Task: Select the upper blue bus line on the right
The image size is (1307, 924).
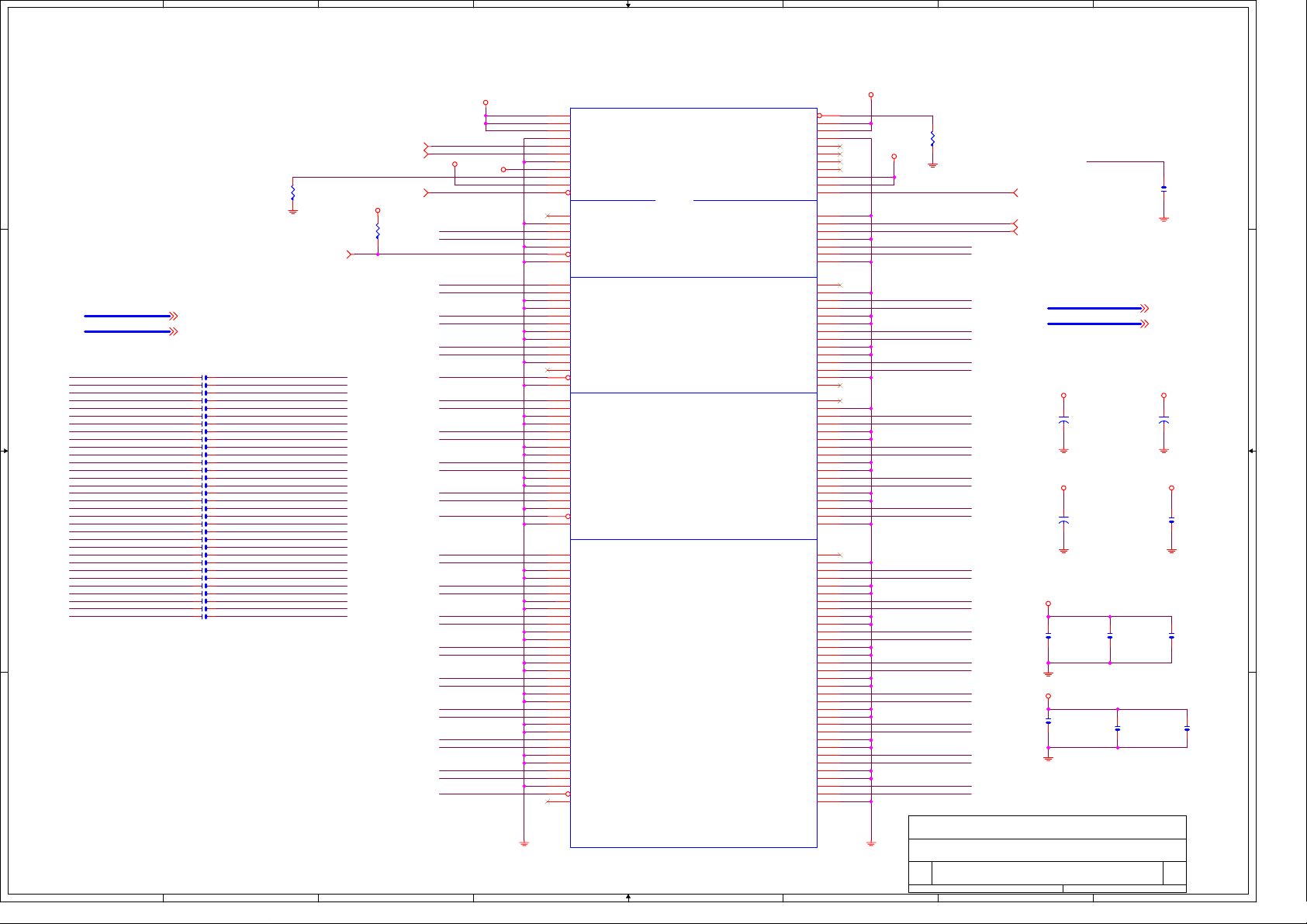Action: click(x=1094, y=308)
